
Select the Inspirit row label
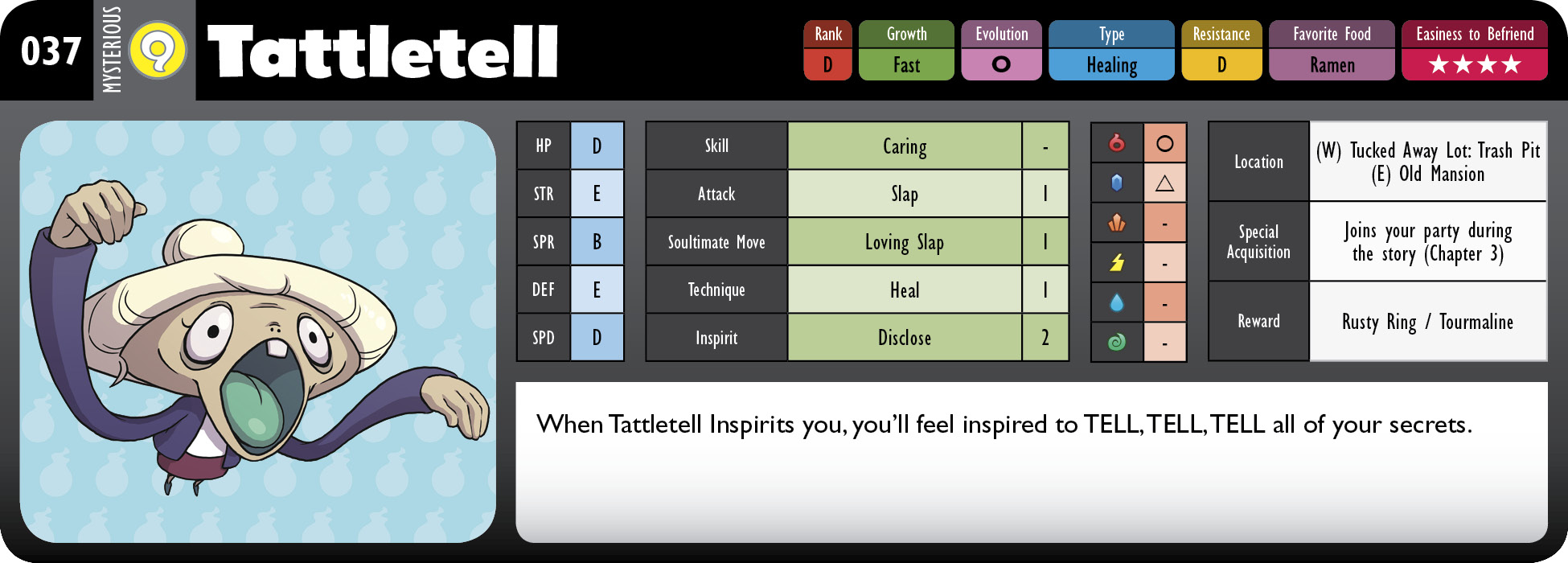[716, 338]
